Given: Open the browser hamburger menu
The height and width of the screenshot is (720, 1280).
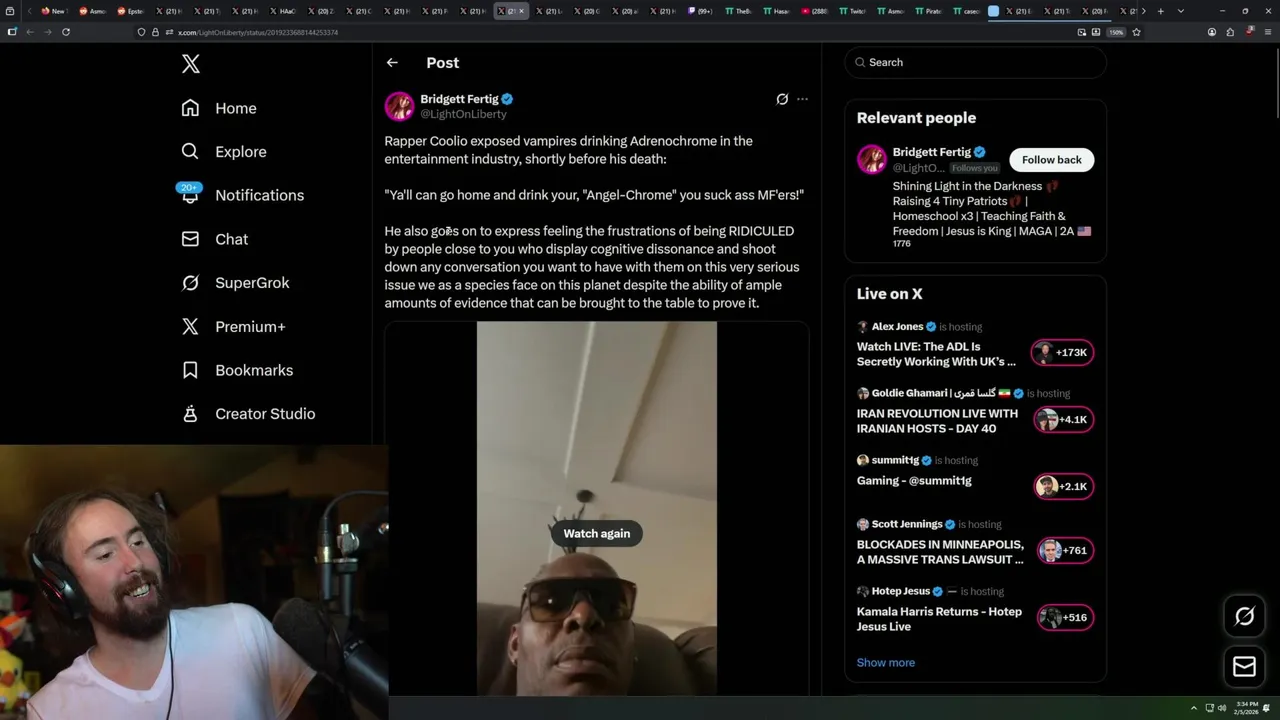Looking at the screenshot, I should click(x=1268, y=32).
